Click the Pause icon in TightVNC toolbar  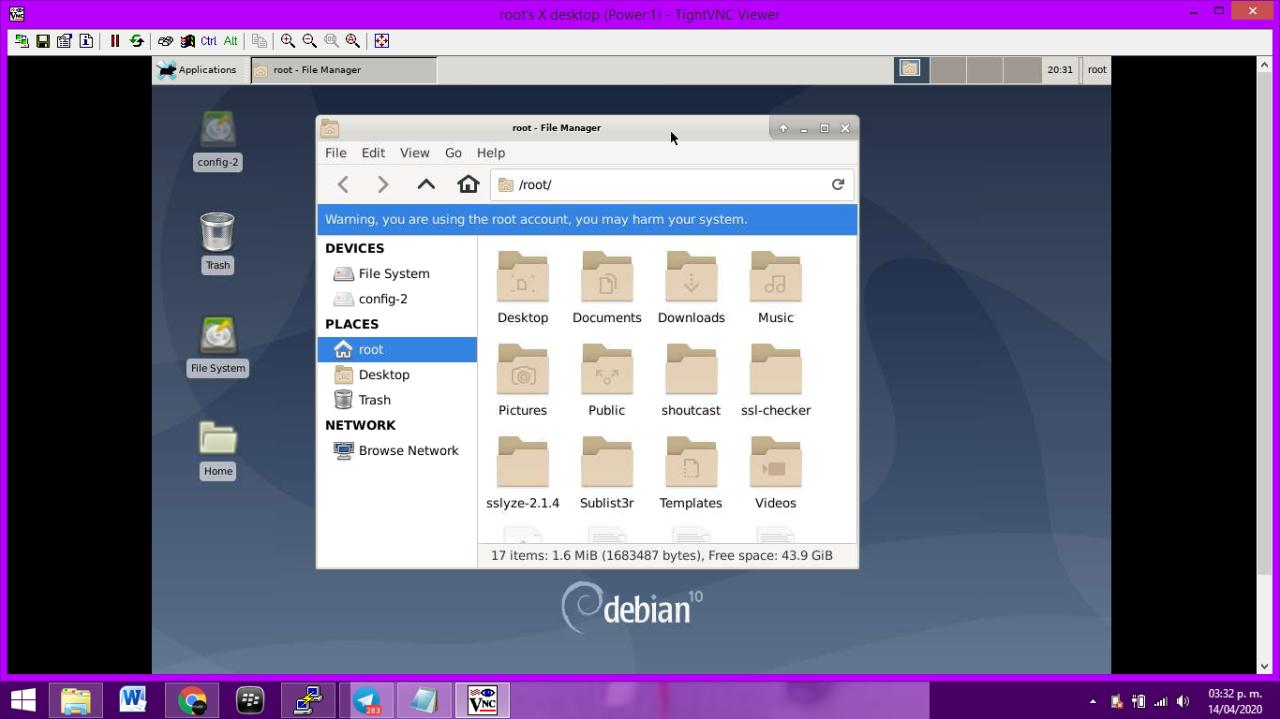pyautogui.click(x=115, y=41)
